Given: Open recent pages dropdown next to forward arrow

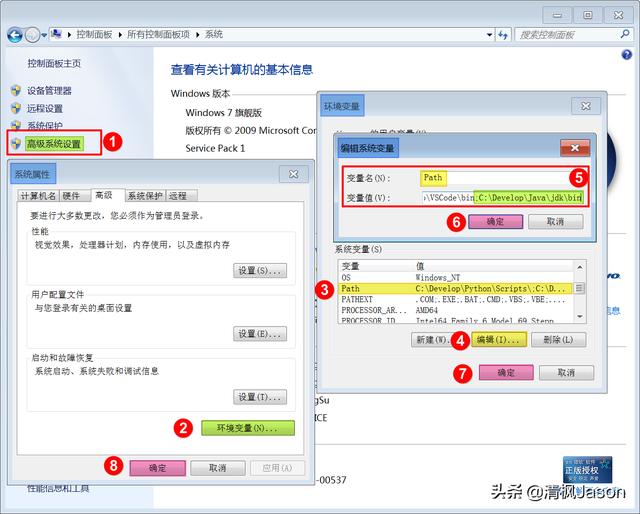Looking at the screenshot, I should (44, 35).
